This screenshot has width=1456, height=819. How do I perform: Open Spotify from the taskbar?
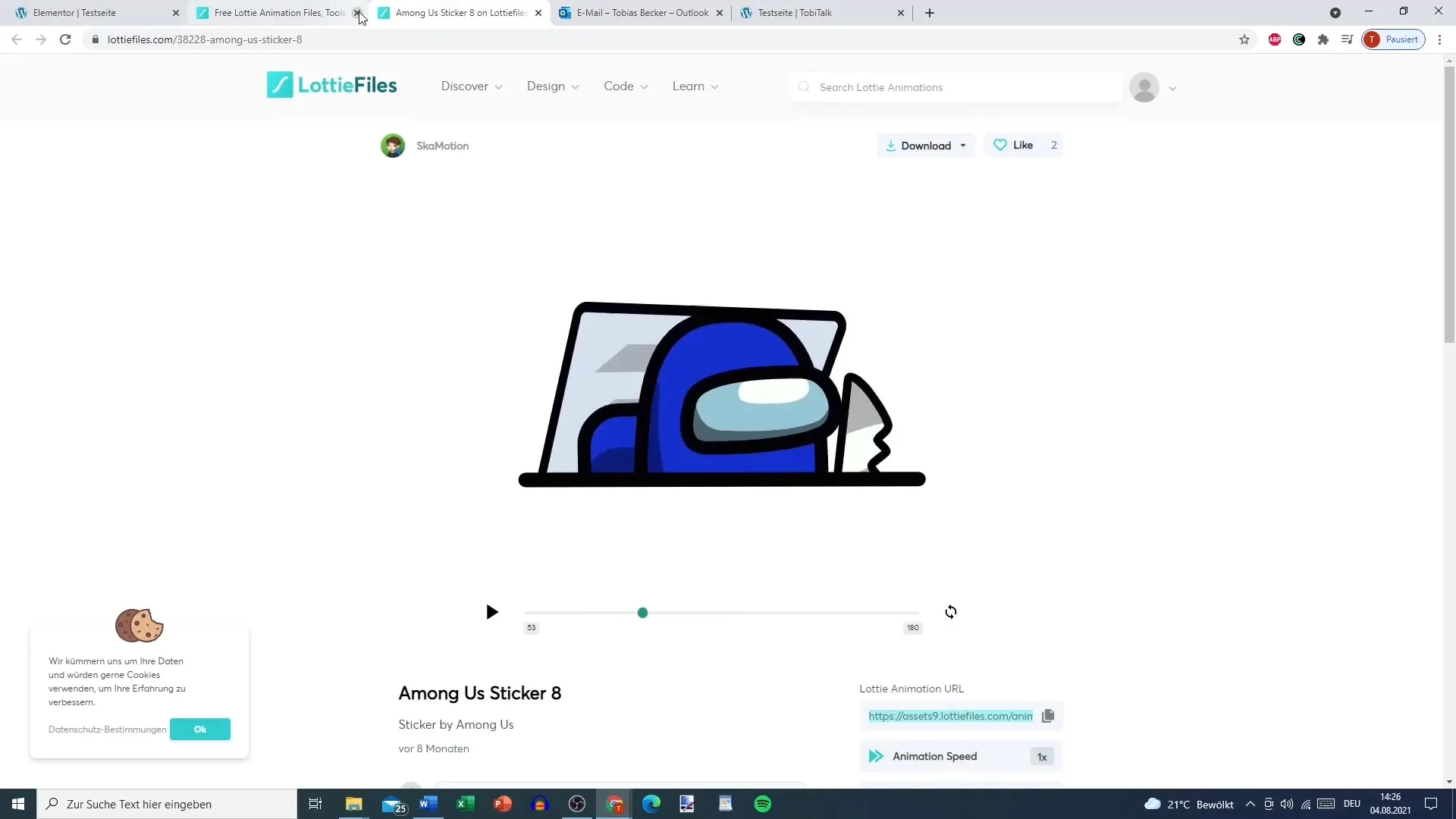pyautogui.click(x=763, y=804)
